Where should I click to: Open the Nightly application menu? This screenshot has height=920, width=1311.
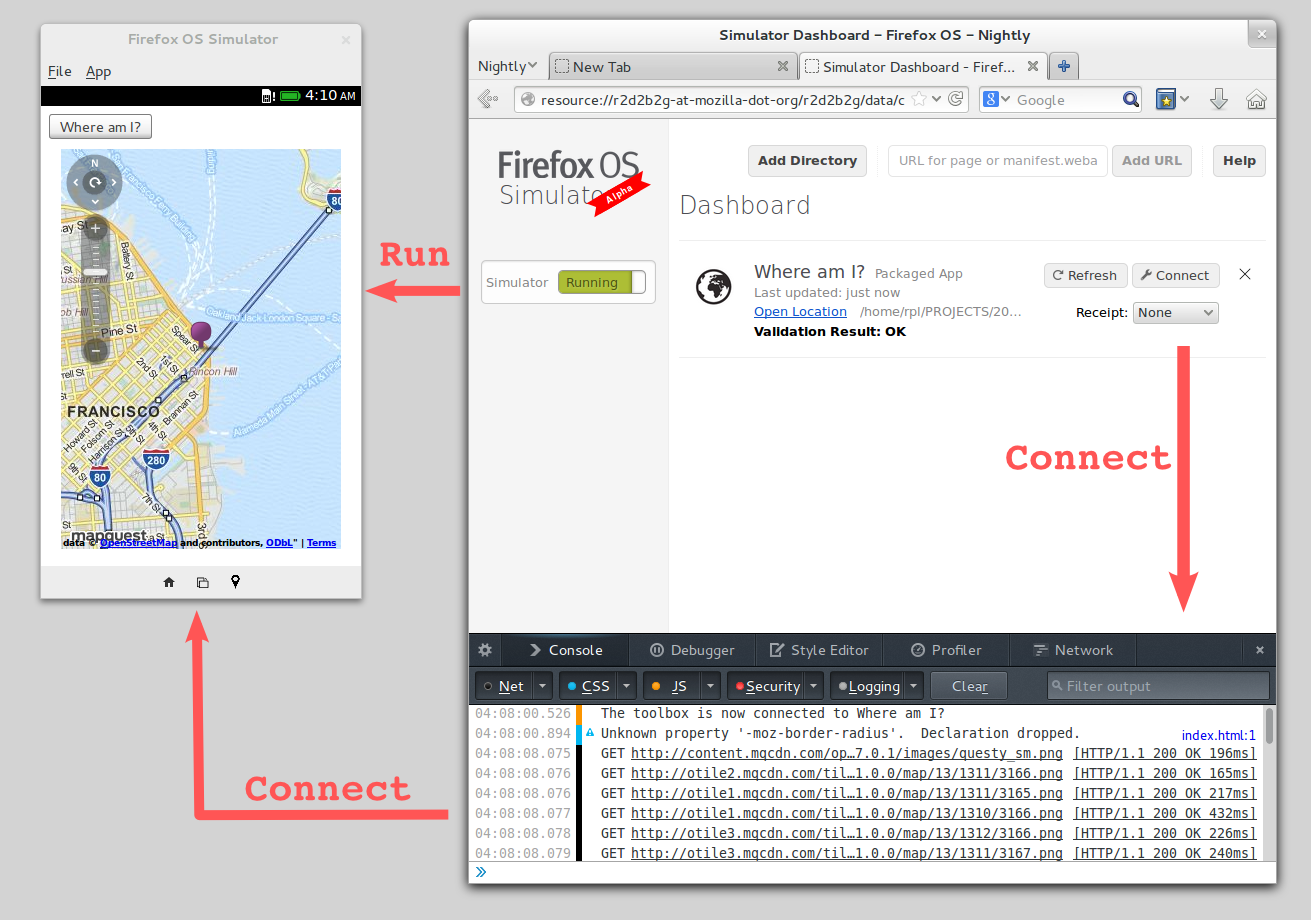tap(507, 66)
